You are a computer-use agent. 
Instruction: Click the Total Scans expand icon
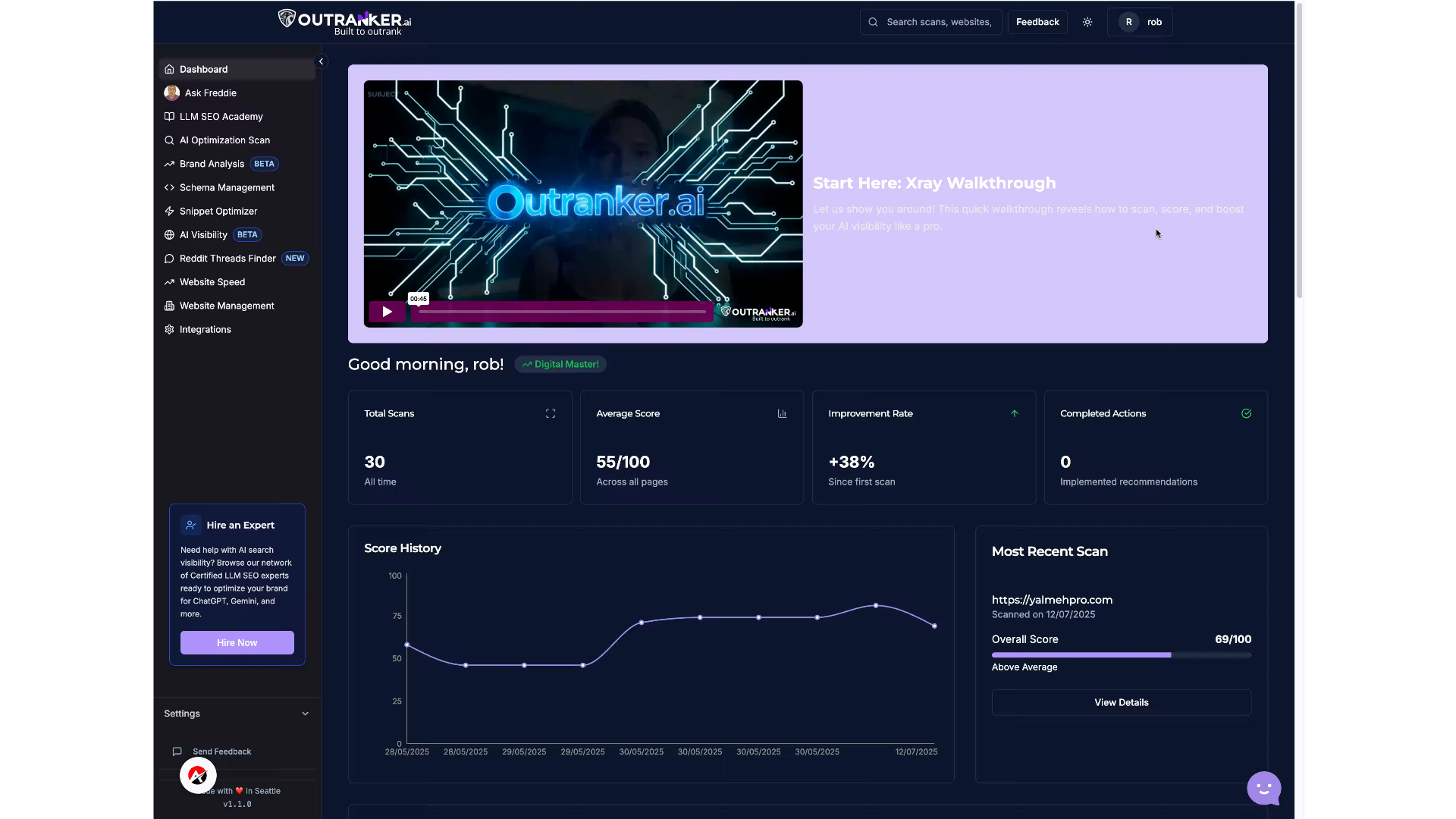click(x=551, y=414)
